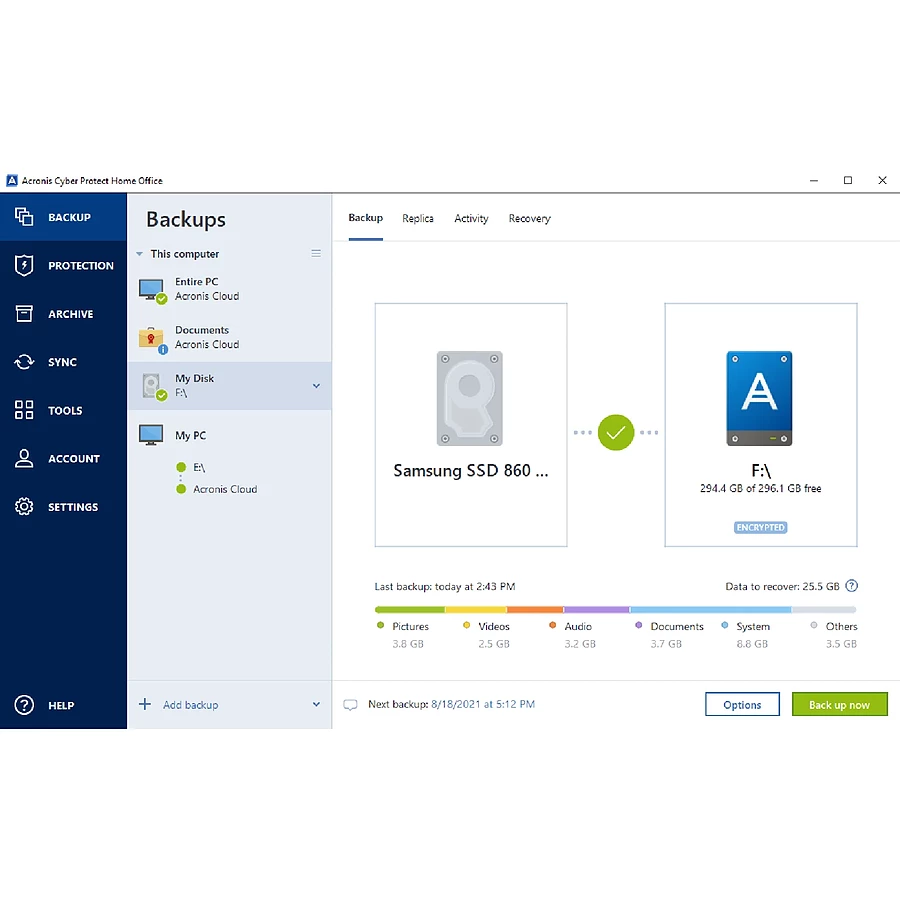Select the Documents Acronis Cloud backup

tap(230, 338)
